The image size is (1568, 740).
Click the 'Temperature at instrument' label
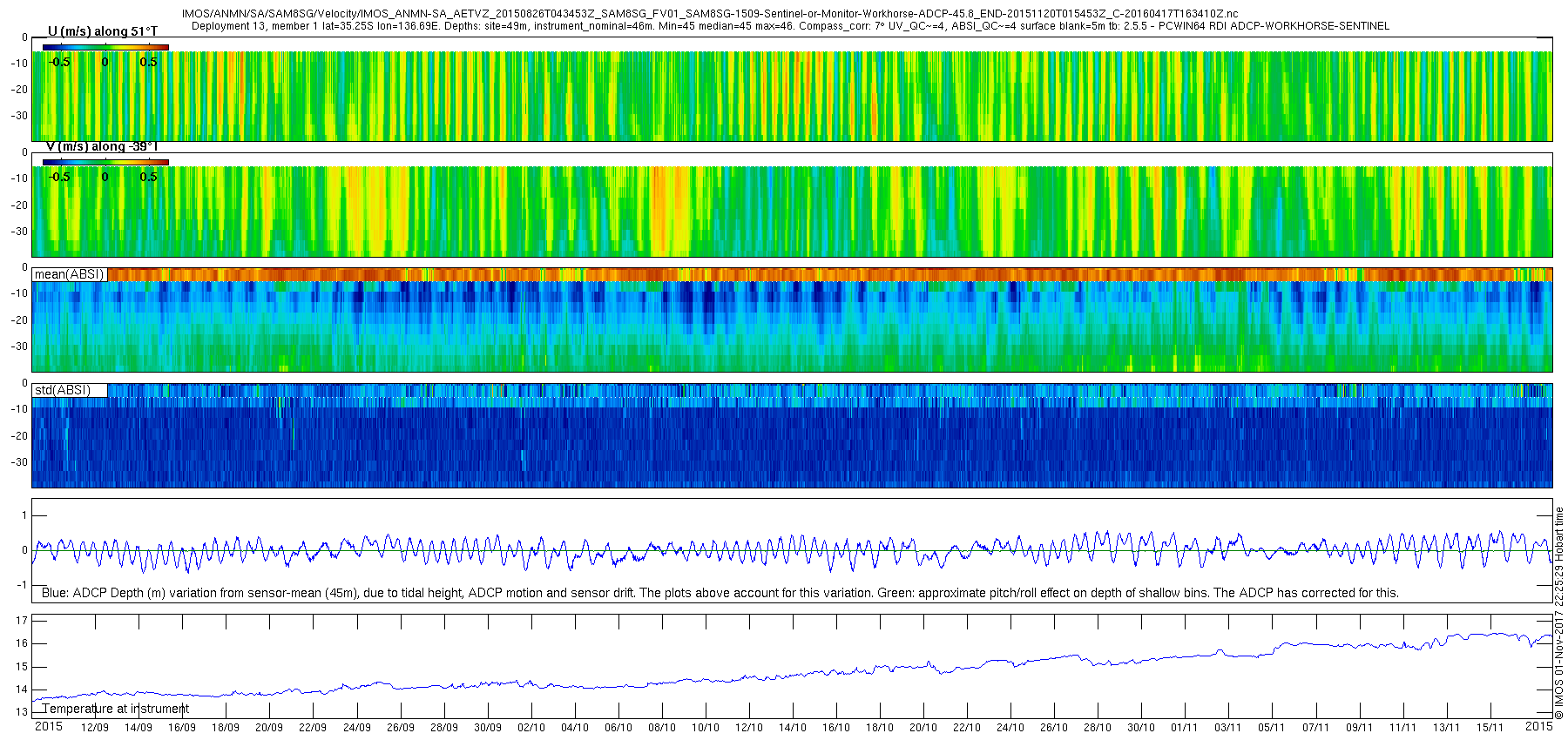(116, 709)
